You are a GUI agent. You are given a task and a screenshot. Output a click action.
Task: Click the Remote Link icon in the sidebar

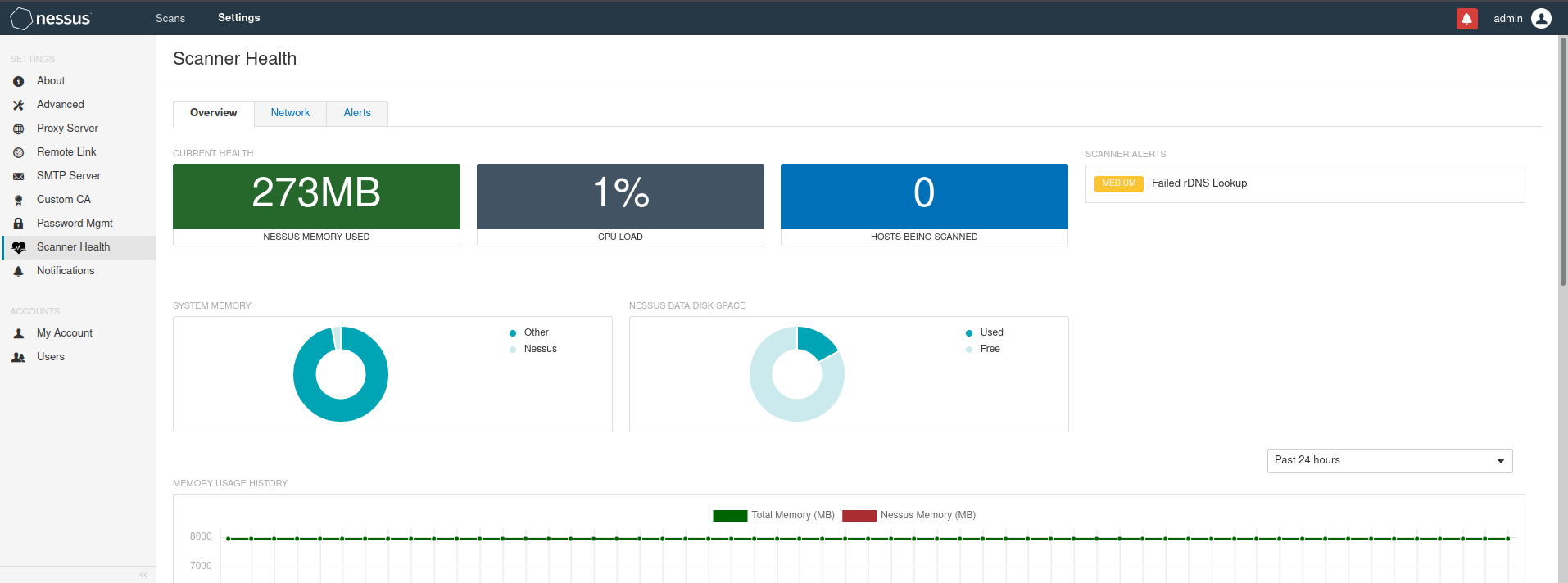(x=18, y=152)
